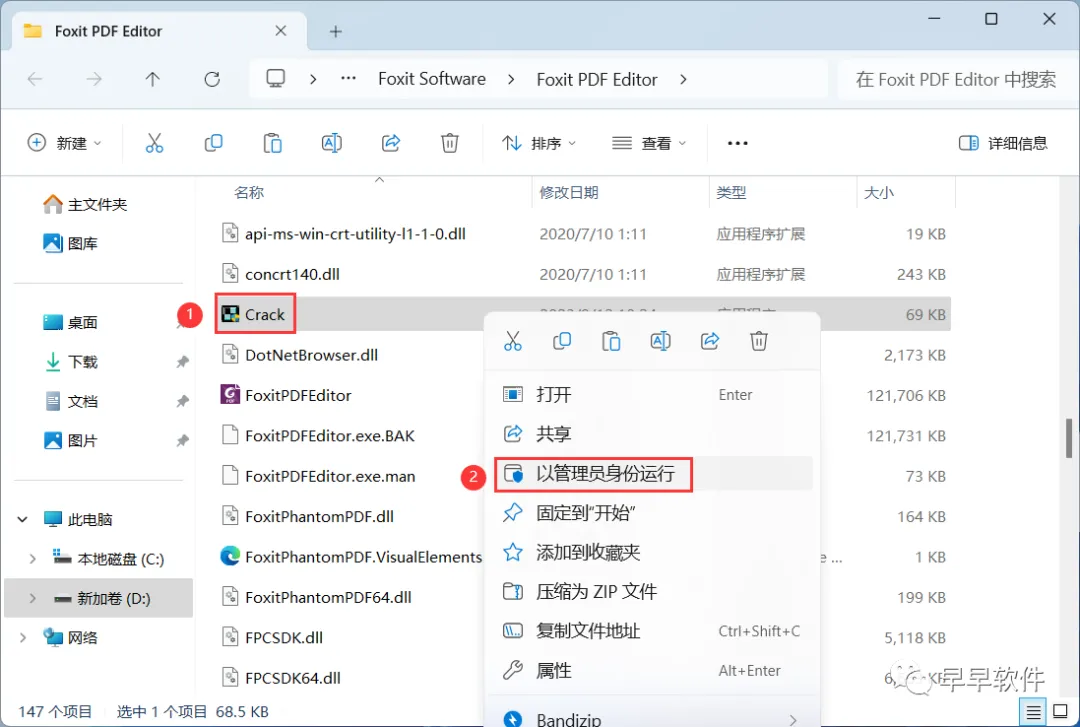The height and width of the screenshot is (727, 1080).
Task: Click the Paste icon in the toolbar
Action: coord(273,143)
